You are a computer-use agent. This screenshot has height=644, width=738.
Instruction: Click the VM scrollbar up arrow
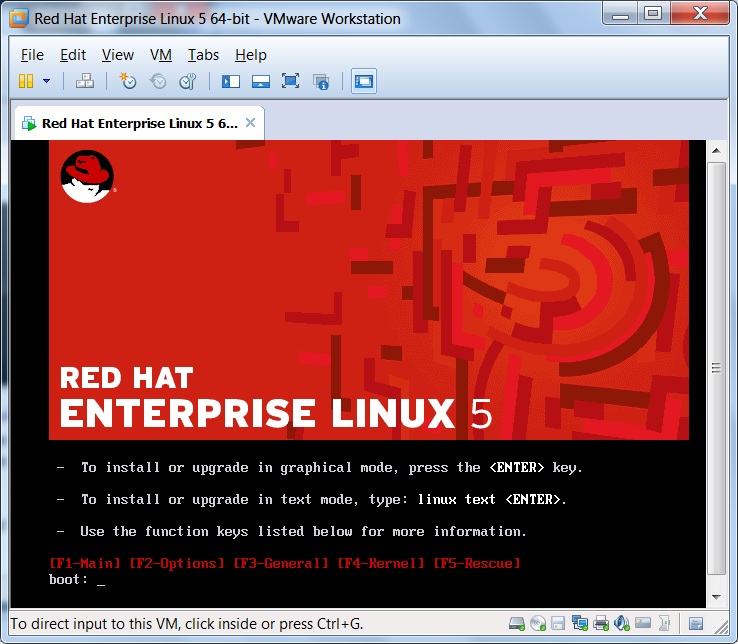tap(716, 151)
